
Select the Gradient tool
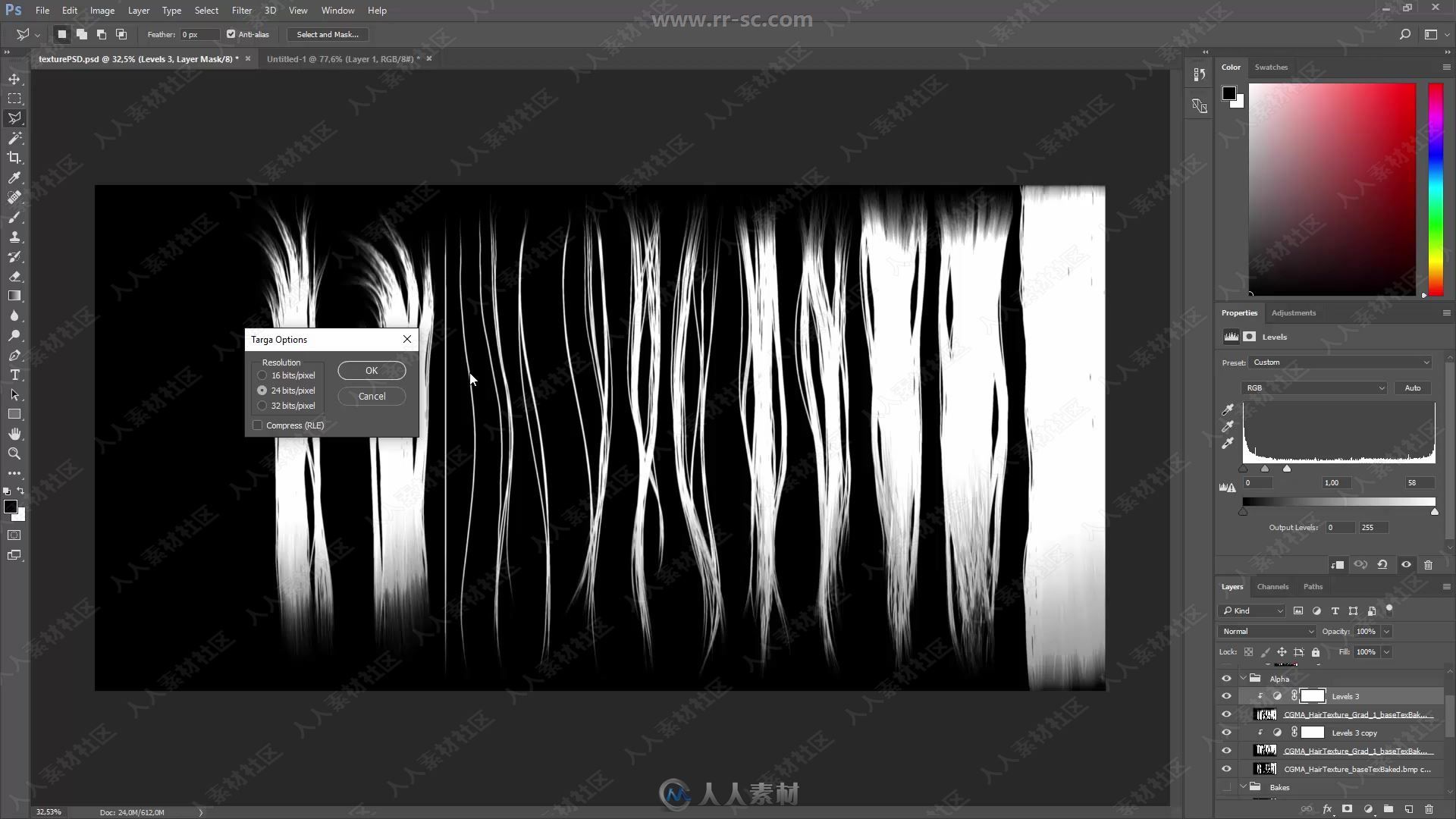coord(15,295)
